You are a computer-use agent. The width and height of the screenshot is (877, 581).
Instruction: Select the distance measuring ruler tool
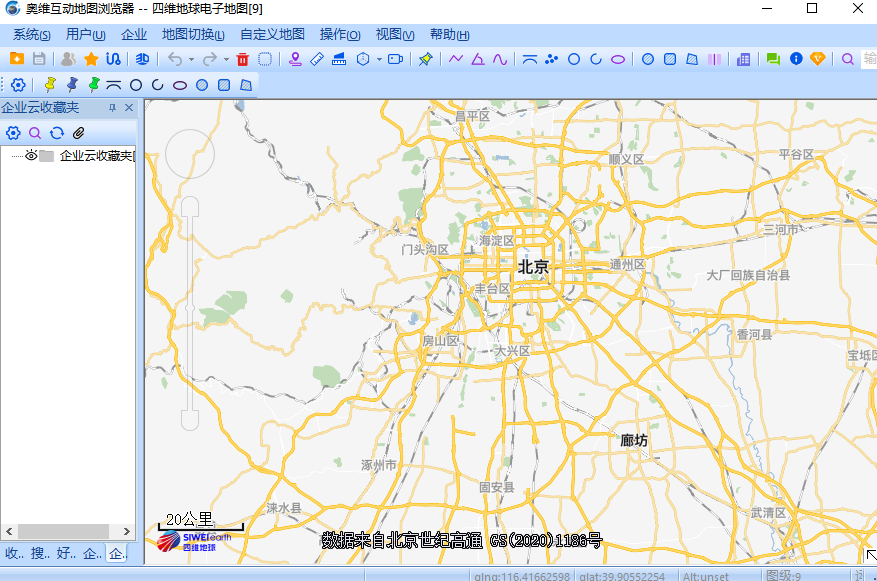[x=315, y=60]
